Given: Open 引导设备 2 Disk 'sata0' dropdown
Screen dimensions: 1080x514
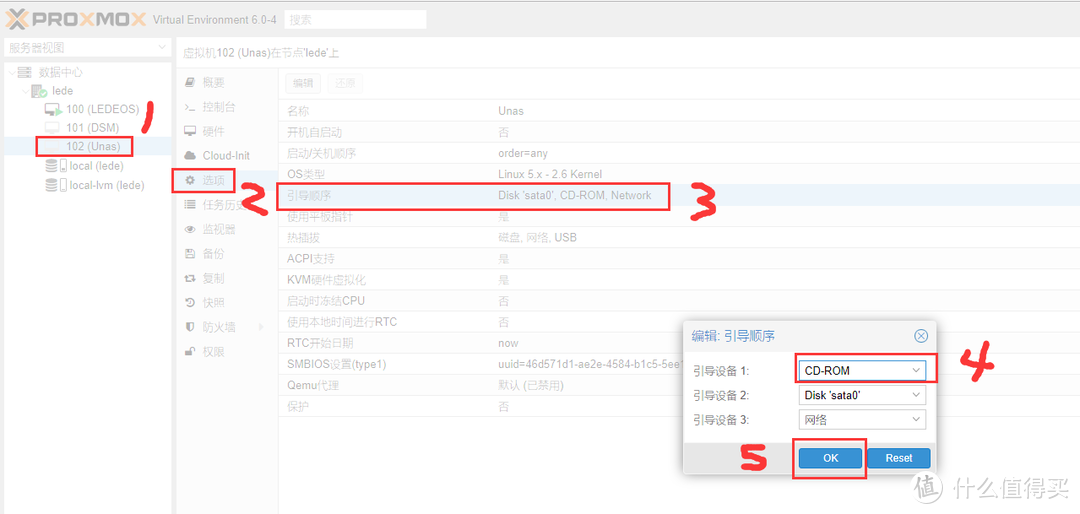Looking at the screenshot, I should click(916, 395).
